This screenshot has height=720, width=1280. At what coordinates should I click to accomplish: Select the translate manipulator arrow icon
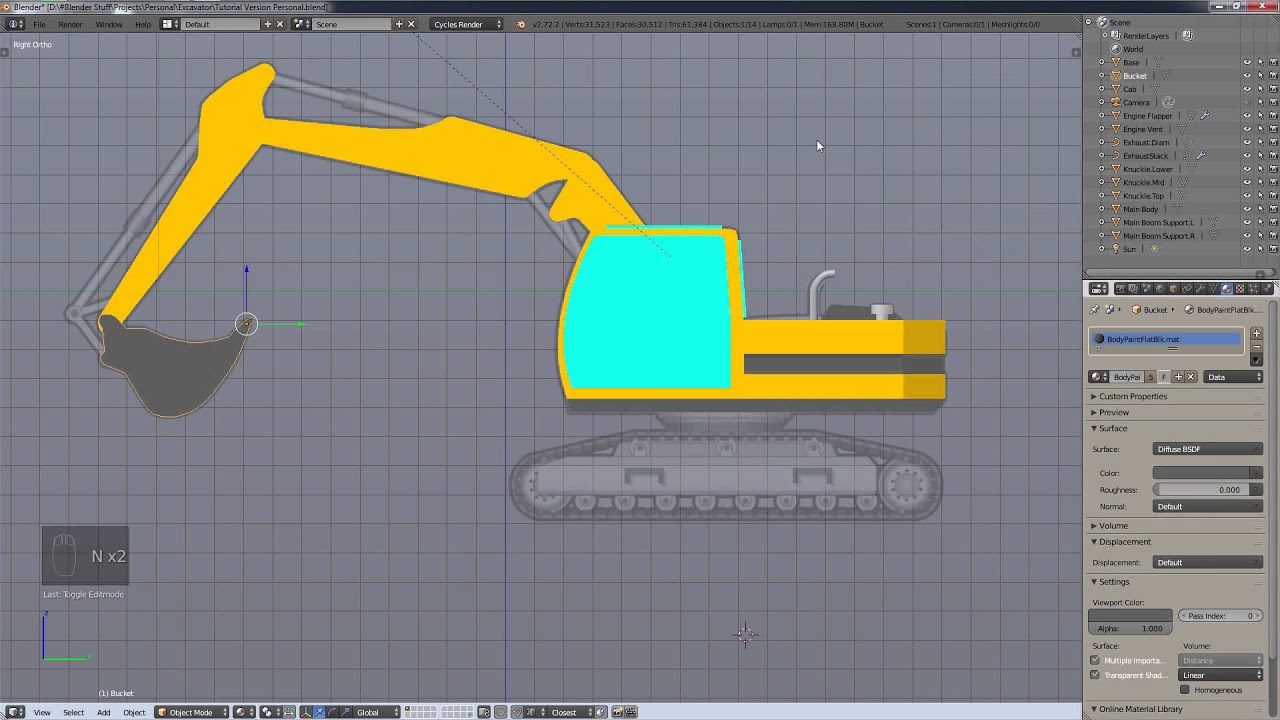(x=318, y=712)
